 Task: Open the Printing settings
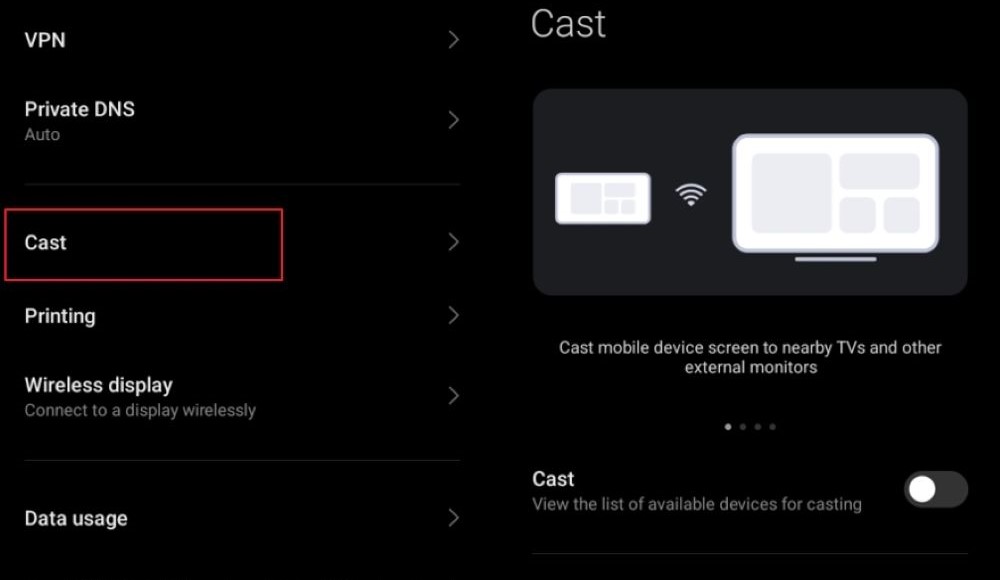242,316
